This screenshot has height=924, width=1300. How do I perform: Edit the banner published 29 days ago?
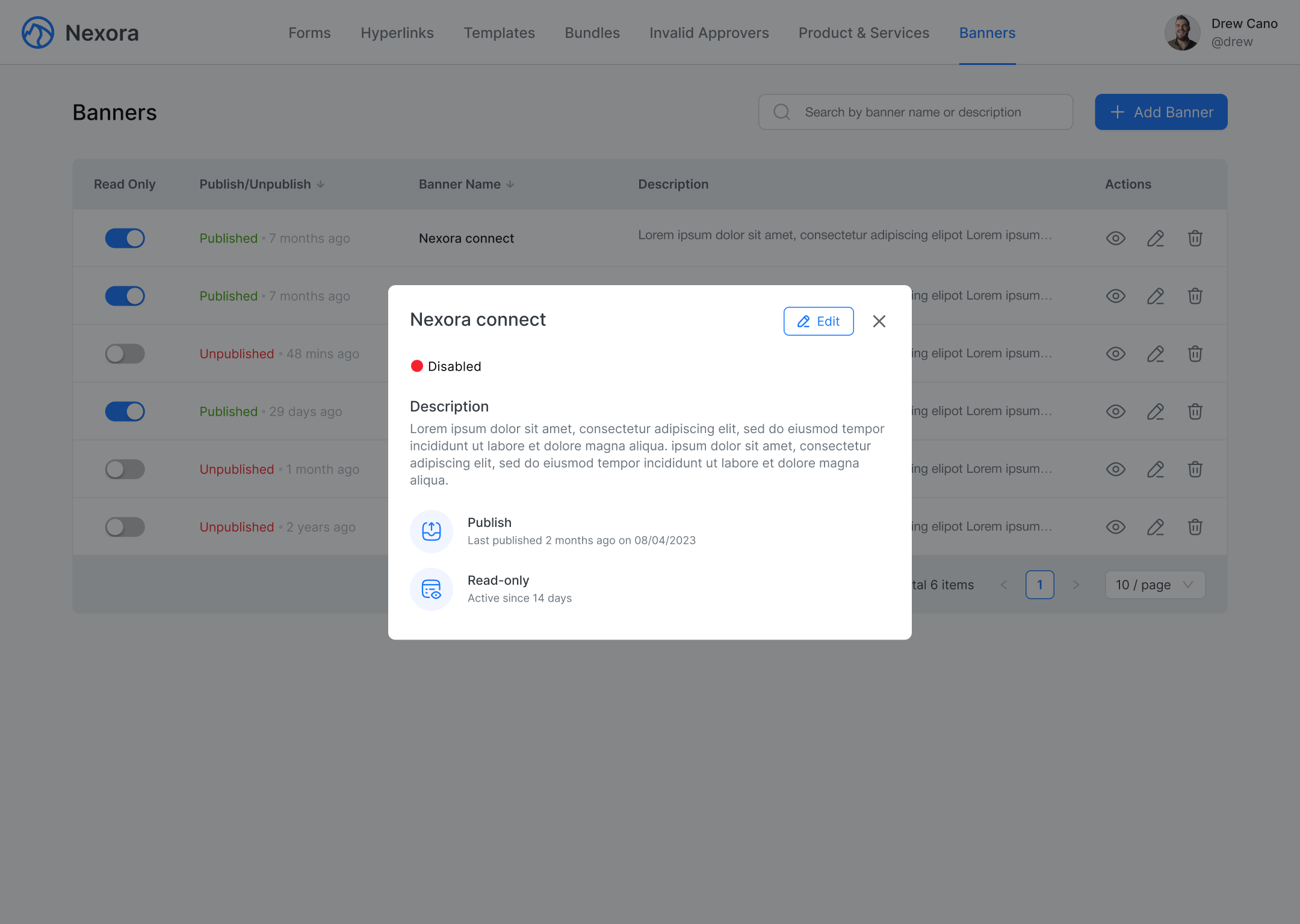tap(1155, 411)
